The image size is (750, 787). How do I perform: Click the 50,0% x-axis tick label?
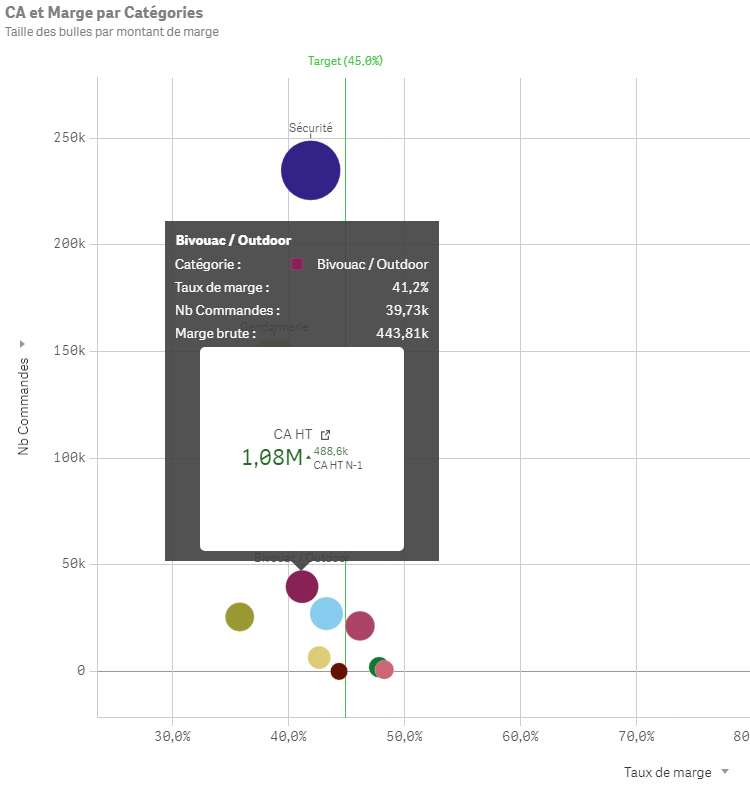(x=404, y=736)
